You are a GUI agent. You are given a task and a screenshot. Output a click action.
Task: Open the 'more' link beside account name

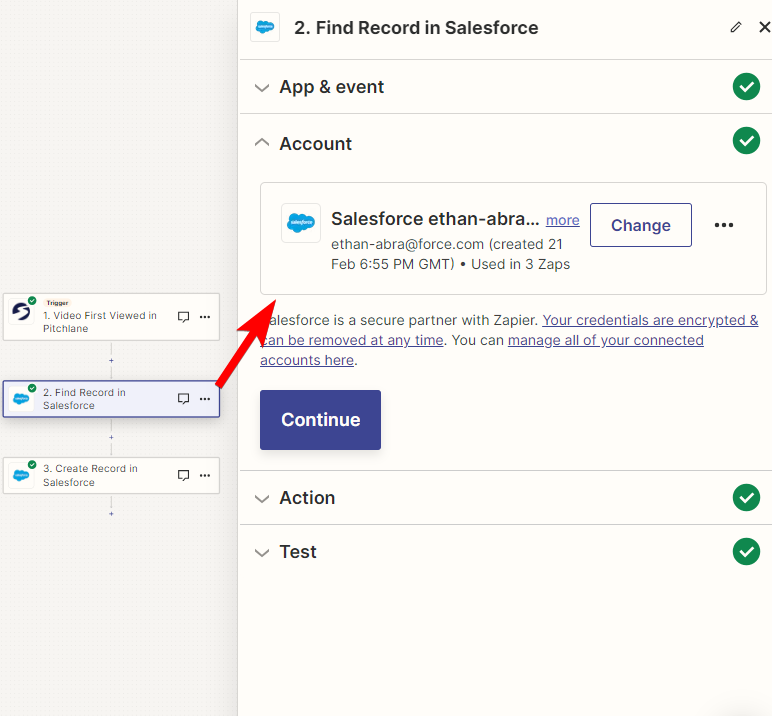point(562,220)
